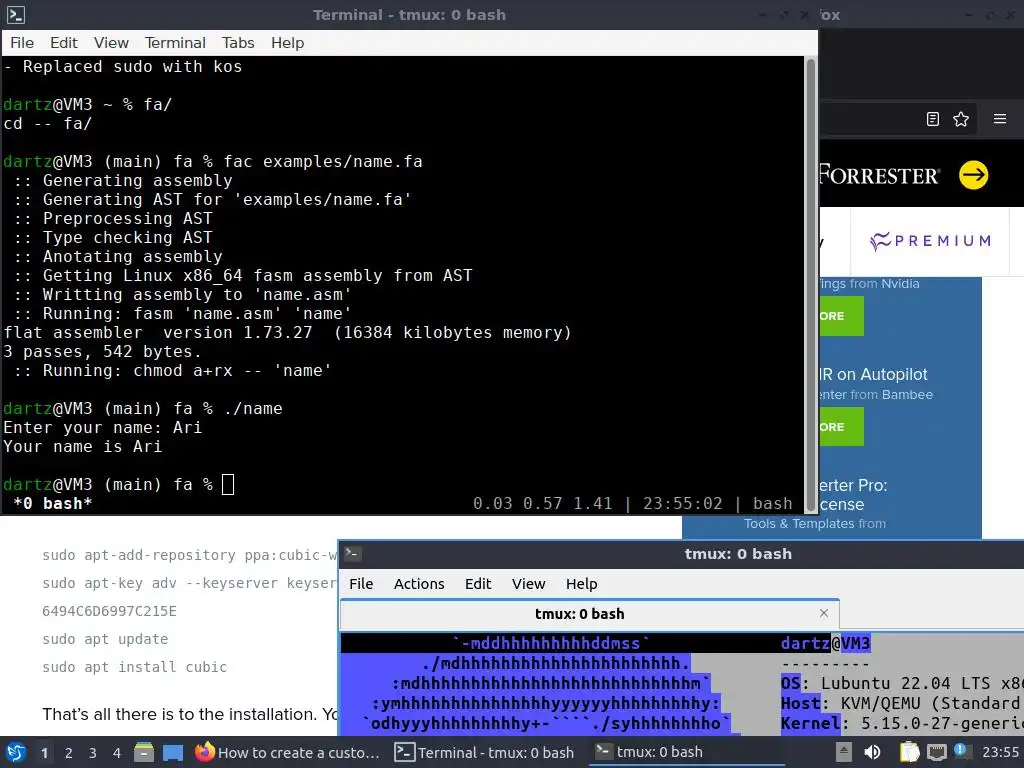Click the tmux window label '*0 bash*'
Viewport: 1024px width, 768px height.
coord(53,504)
